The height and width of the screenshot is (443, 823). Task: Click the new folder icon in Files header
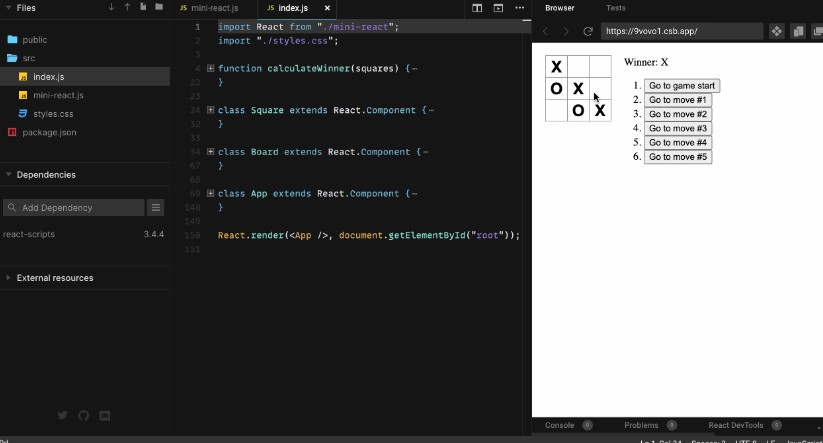pyautogui.click(x=159, y=7)
